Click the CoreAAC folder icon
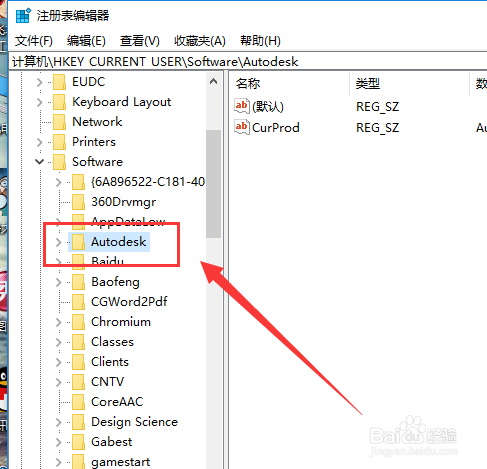This screenshot has height=469, width=487. coord(78,402)
